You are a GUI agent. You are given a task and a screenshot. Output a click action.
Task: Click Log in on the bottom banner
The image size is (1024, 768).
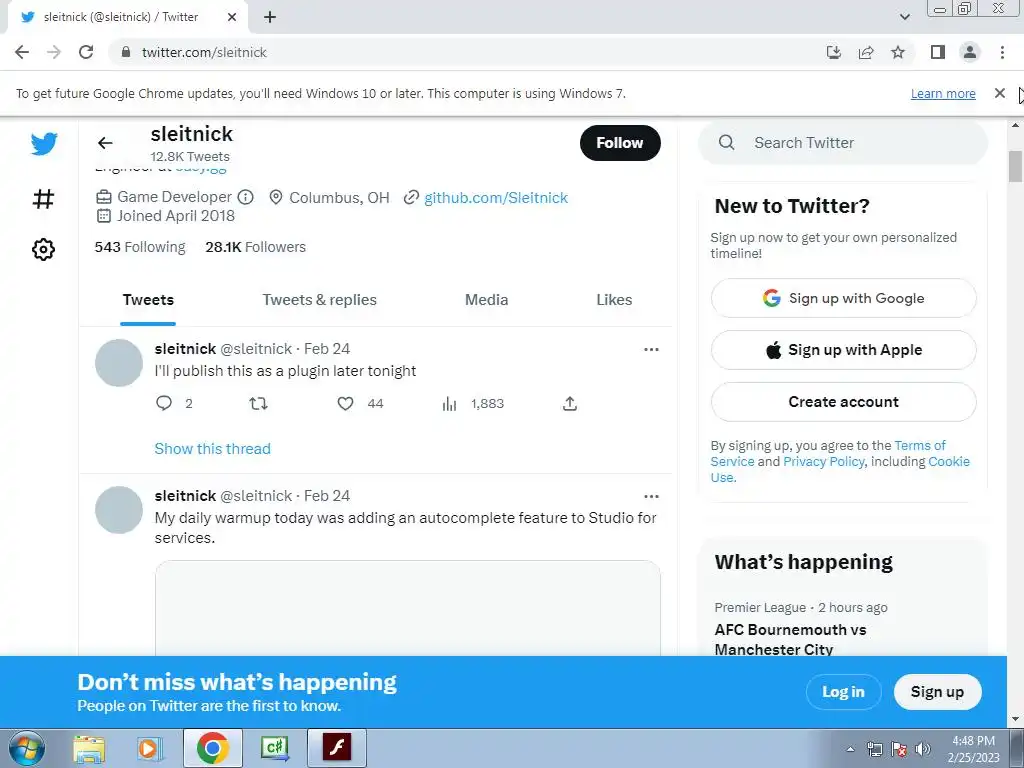(843, 692)
